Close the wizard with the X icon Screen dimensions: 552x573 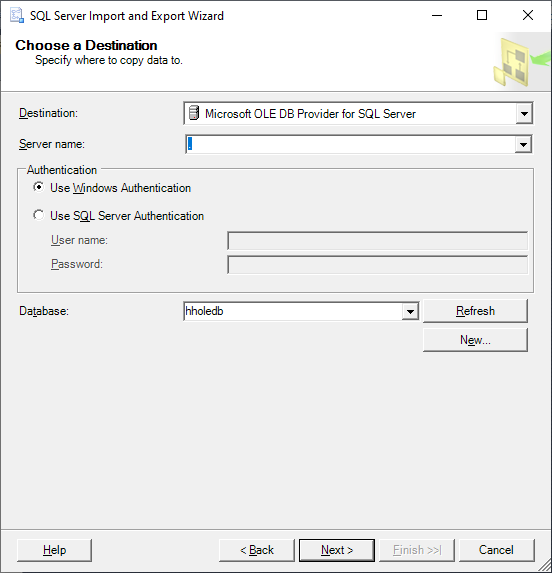pyautogui.click(x=528, y=15)
